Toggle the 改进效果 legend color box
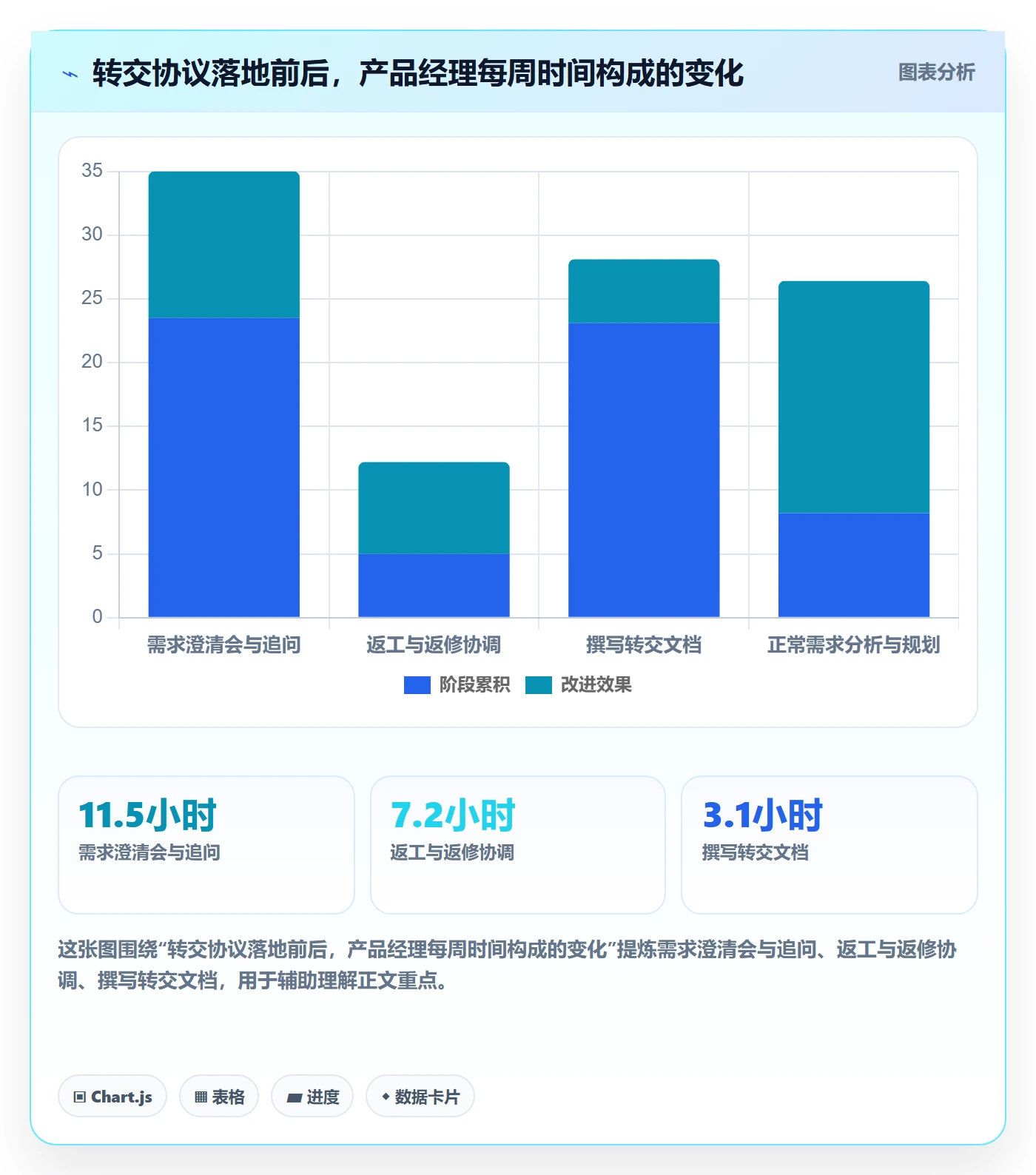Viewport: 1036px width, 1175px height. pyautogui.click(x=538, y=685)
